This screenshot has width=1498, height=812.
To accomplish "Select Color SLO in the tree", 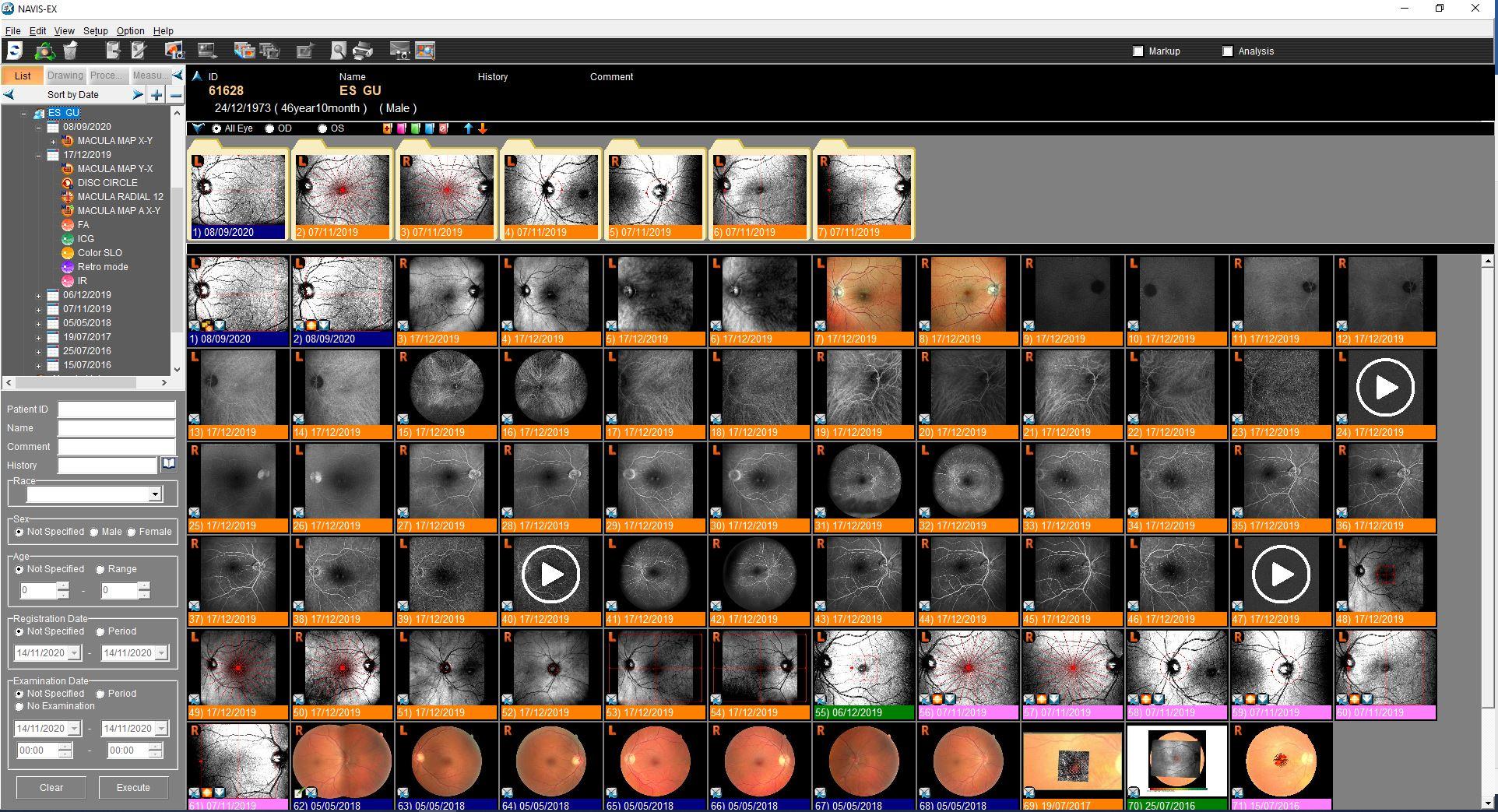I will pyautogui.click(x=100, y=253).
